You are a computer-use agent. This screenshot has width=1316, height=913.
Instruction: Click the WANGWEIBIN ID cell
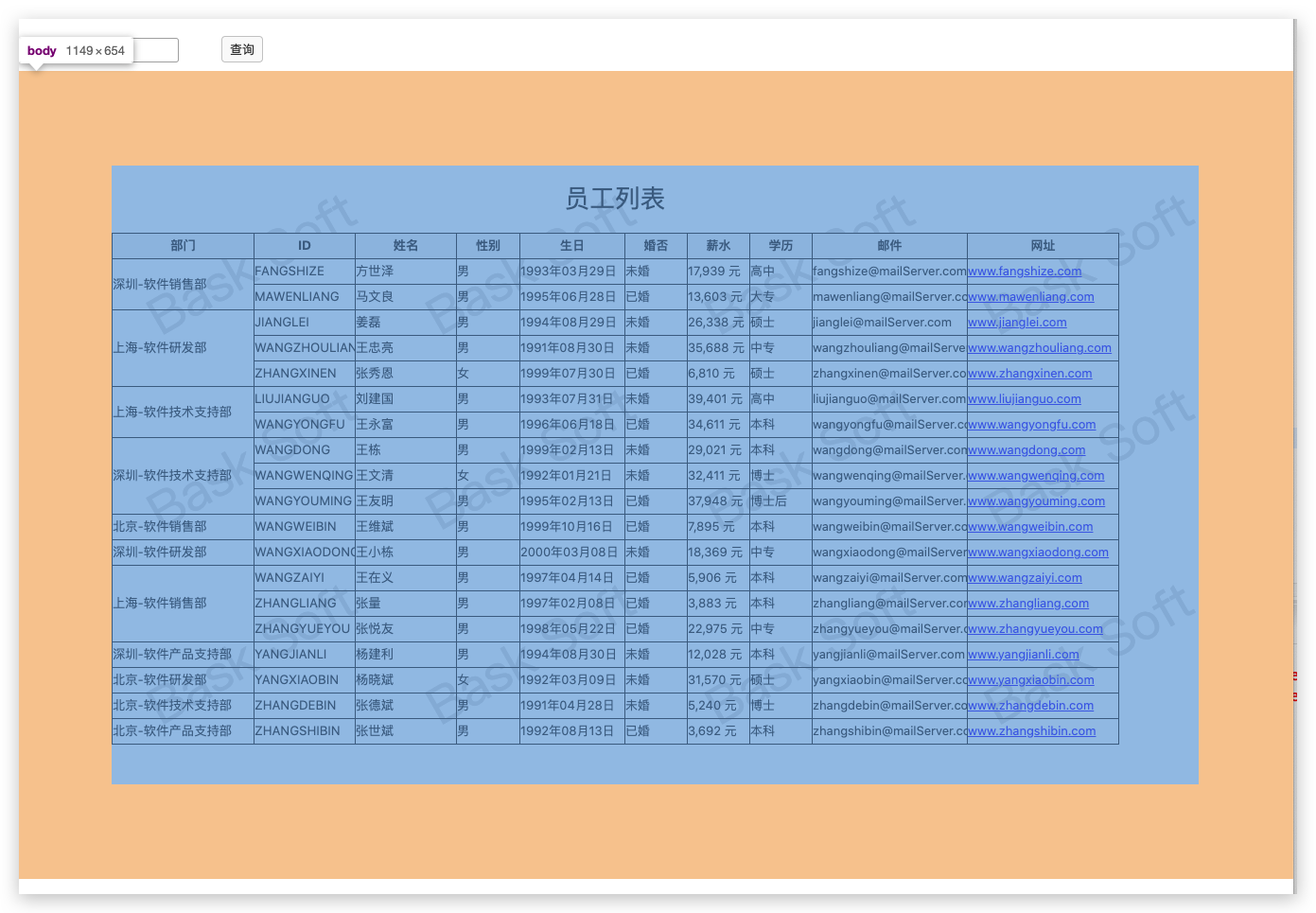(x=305, y=527)
